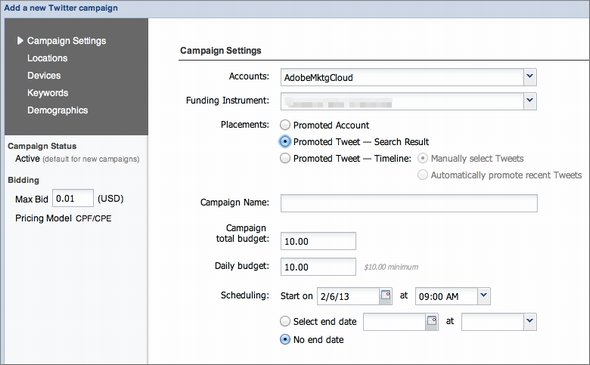Image resolution: width=590 pixels, height=365 pixels.
Task: Go to the Locations section
Action: tap(47, 58)
